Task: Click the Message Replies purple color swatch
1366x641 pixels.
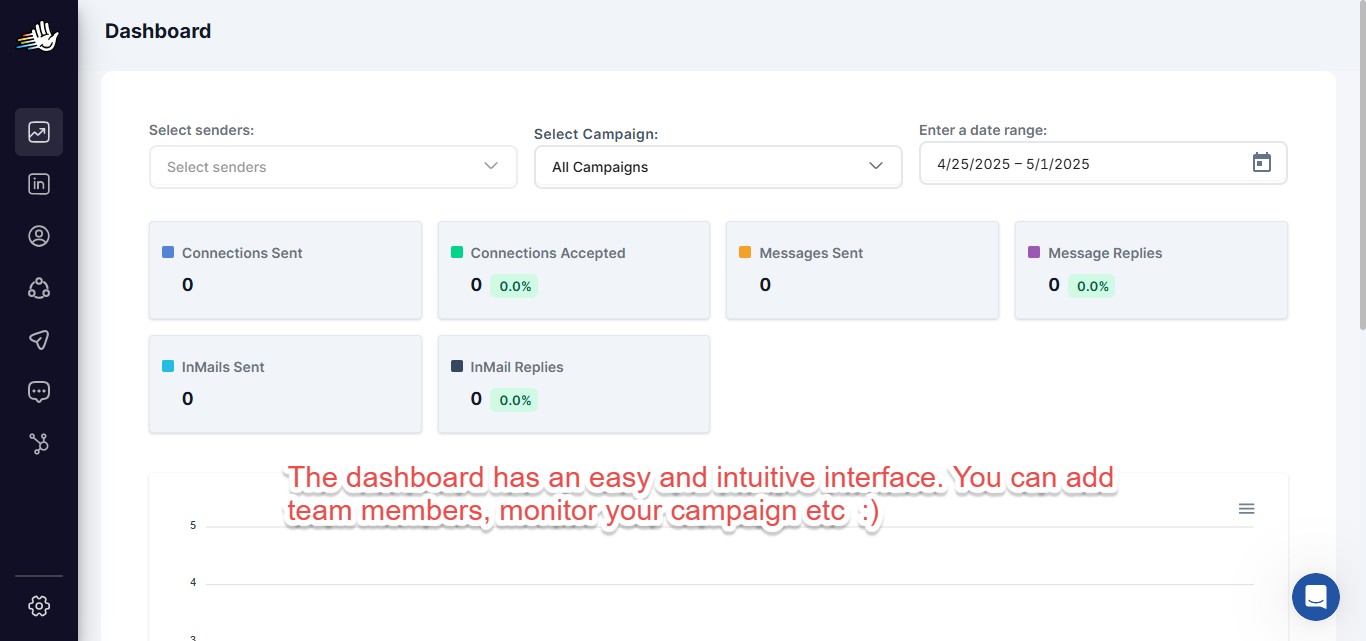Action: click(x=1034, y=252)
